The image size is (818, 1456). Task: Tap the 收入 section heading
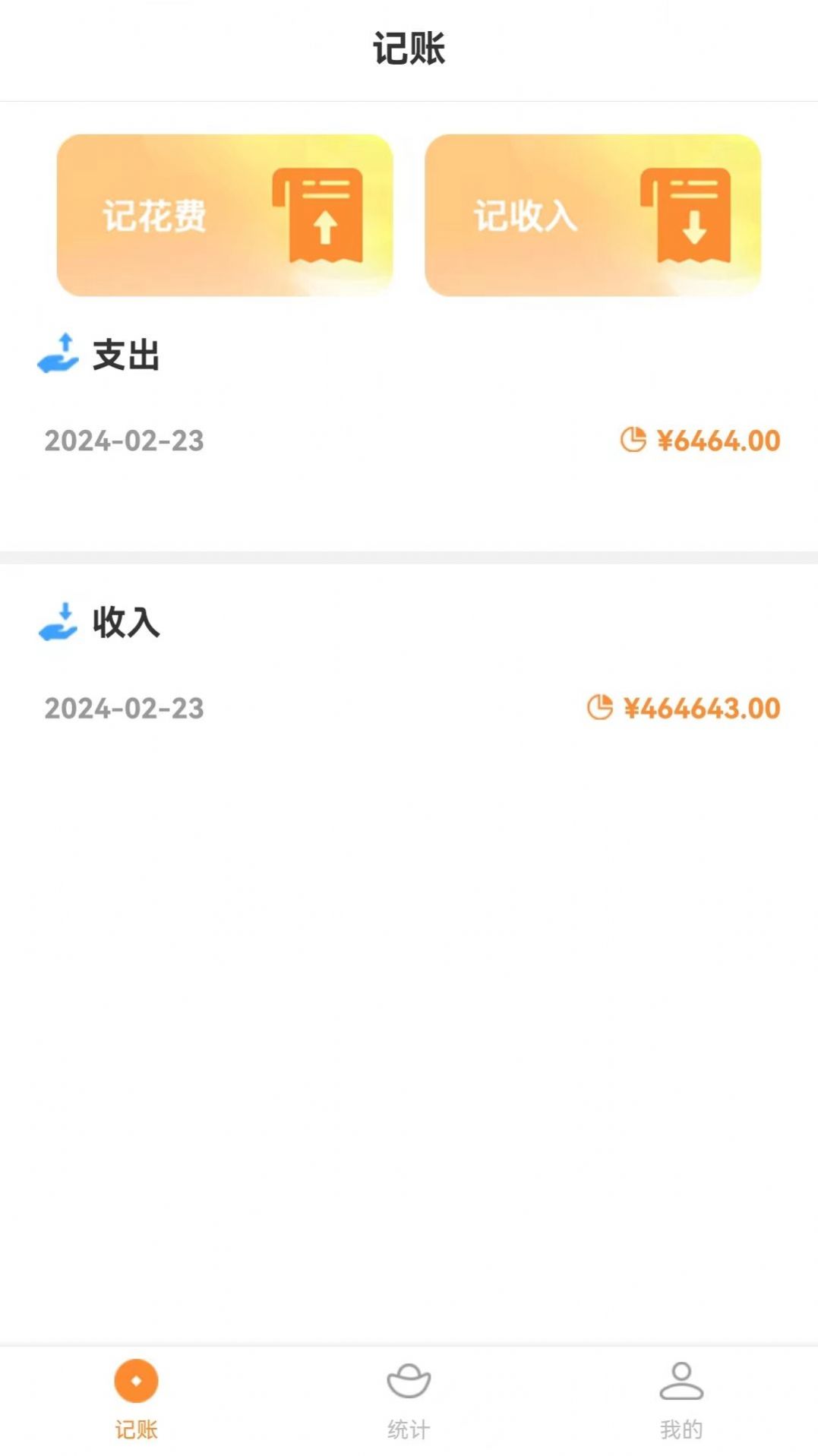point(126,623)
